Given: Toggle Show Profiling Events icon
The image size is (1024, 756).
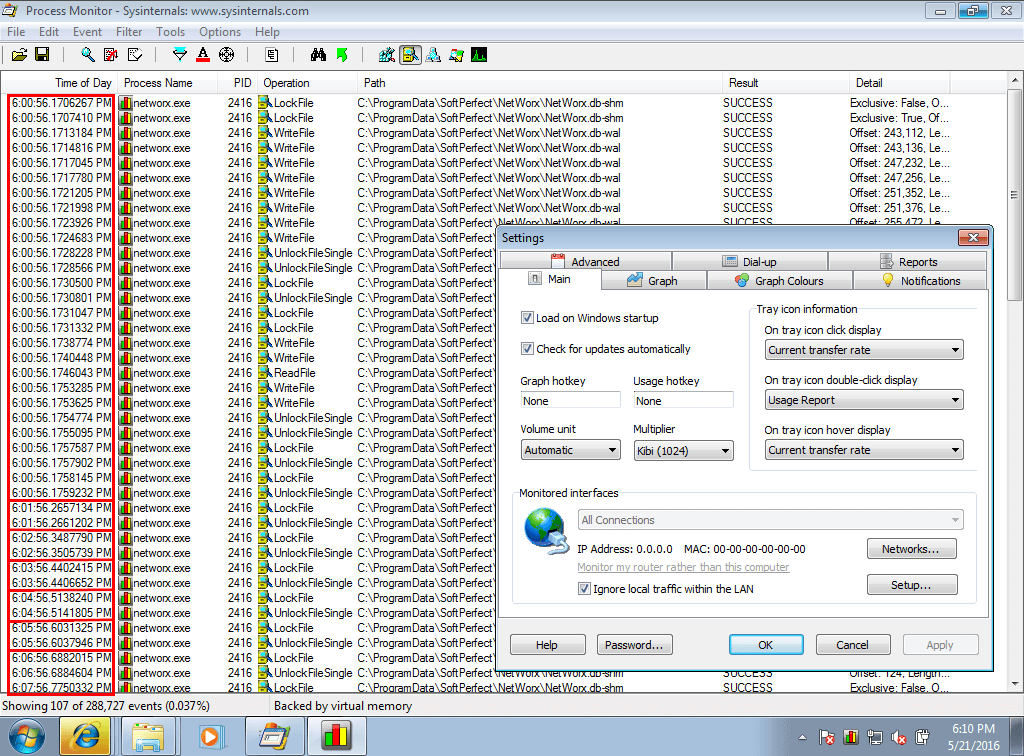Looking at the screenshot, I should click(x=479, y=55).
